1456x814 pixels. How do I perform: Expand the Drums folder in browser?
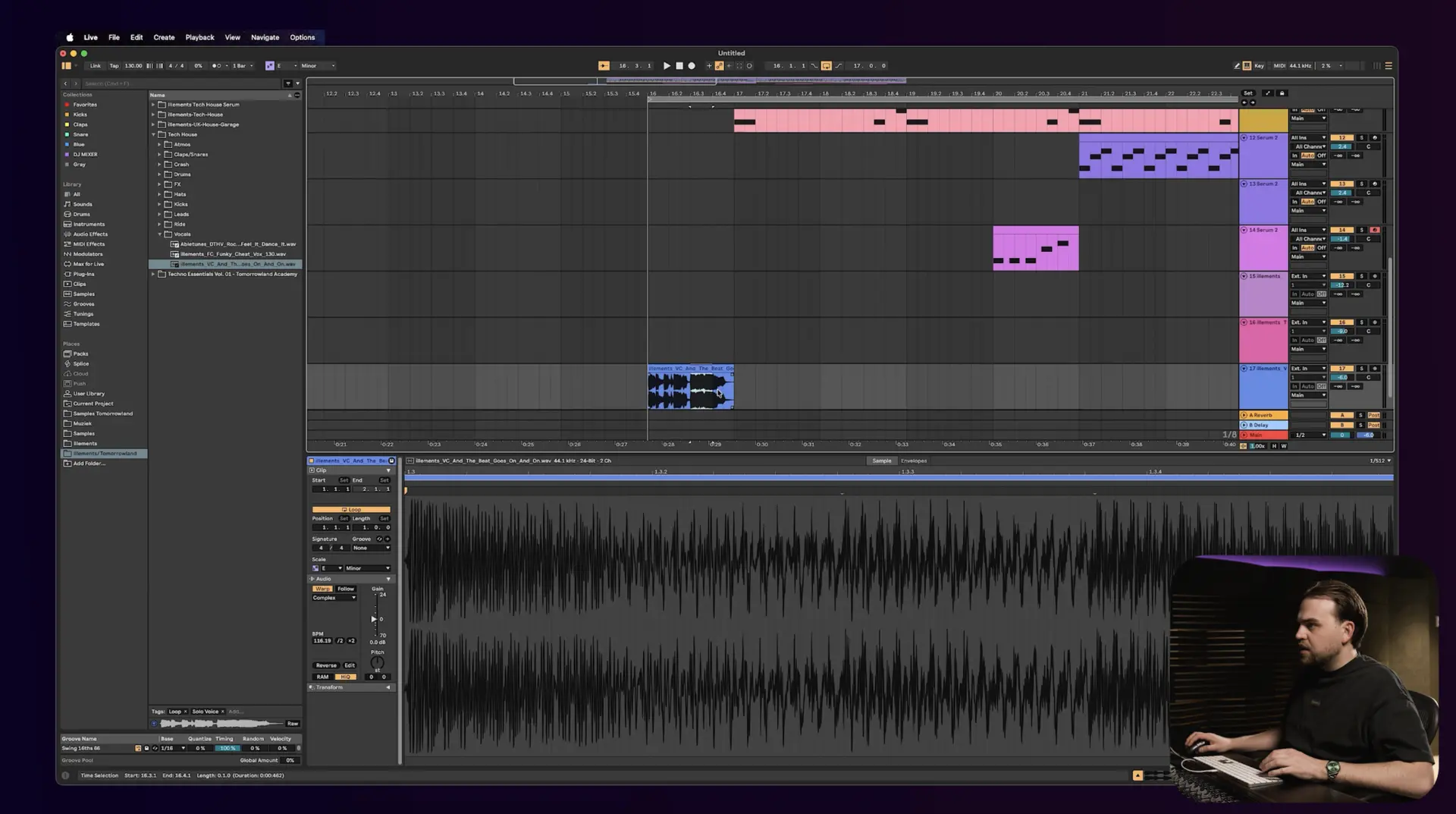159,174
